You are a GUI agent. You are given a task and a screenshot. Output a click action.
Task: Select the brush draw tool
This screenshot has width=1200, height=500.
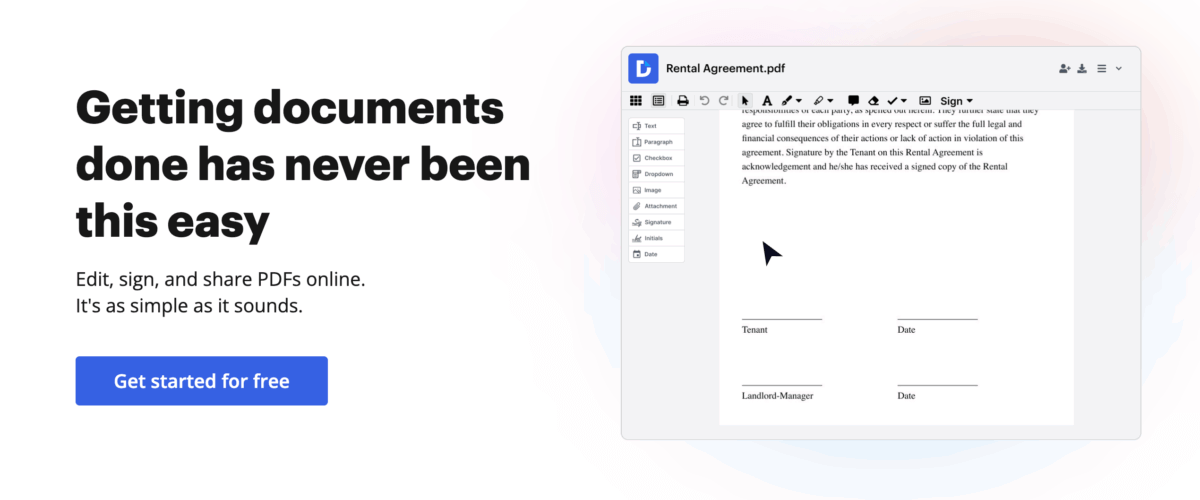[787, 101]
